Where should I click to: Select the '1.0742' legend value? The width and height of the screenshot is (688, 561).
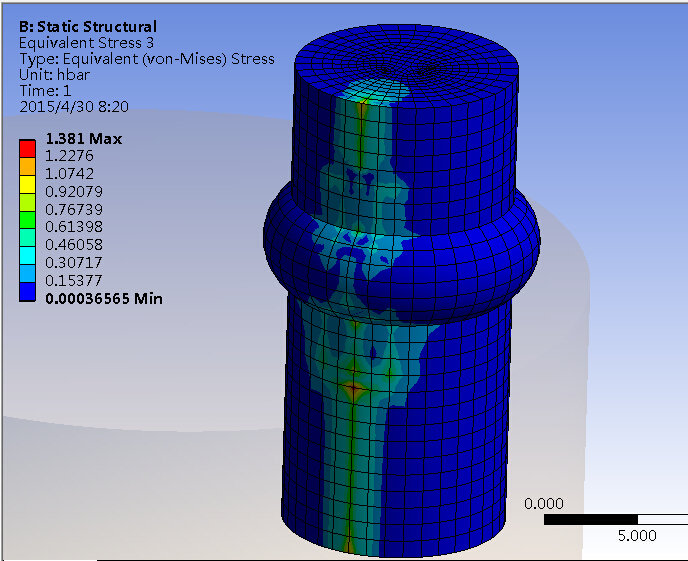coord(69,174)
